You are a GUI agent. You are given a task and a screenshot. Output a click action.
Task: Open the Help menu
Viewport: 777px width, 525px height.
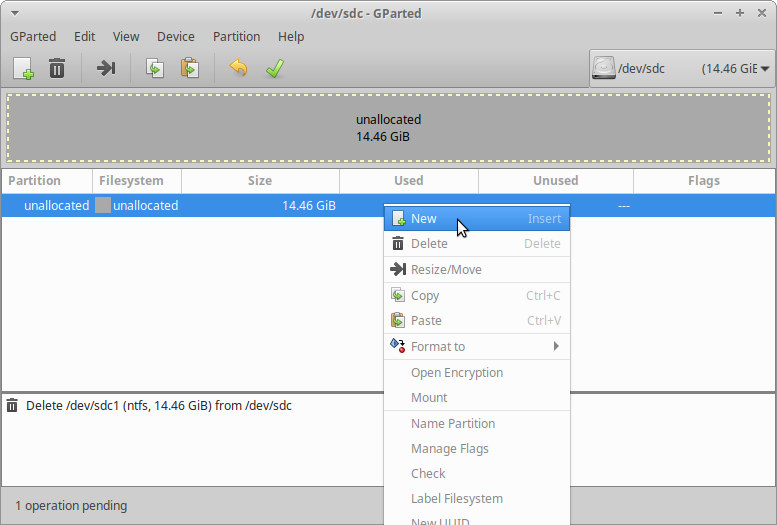(x=291, y=36)
